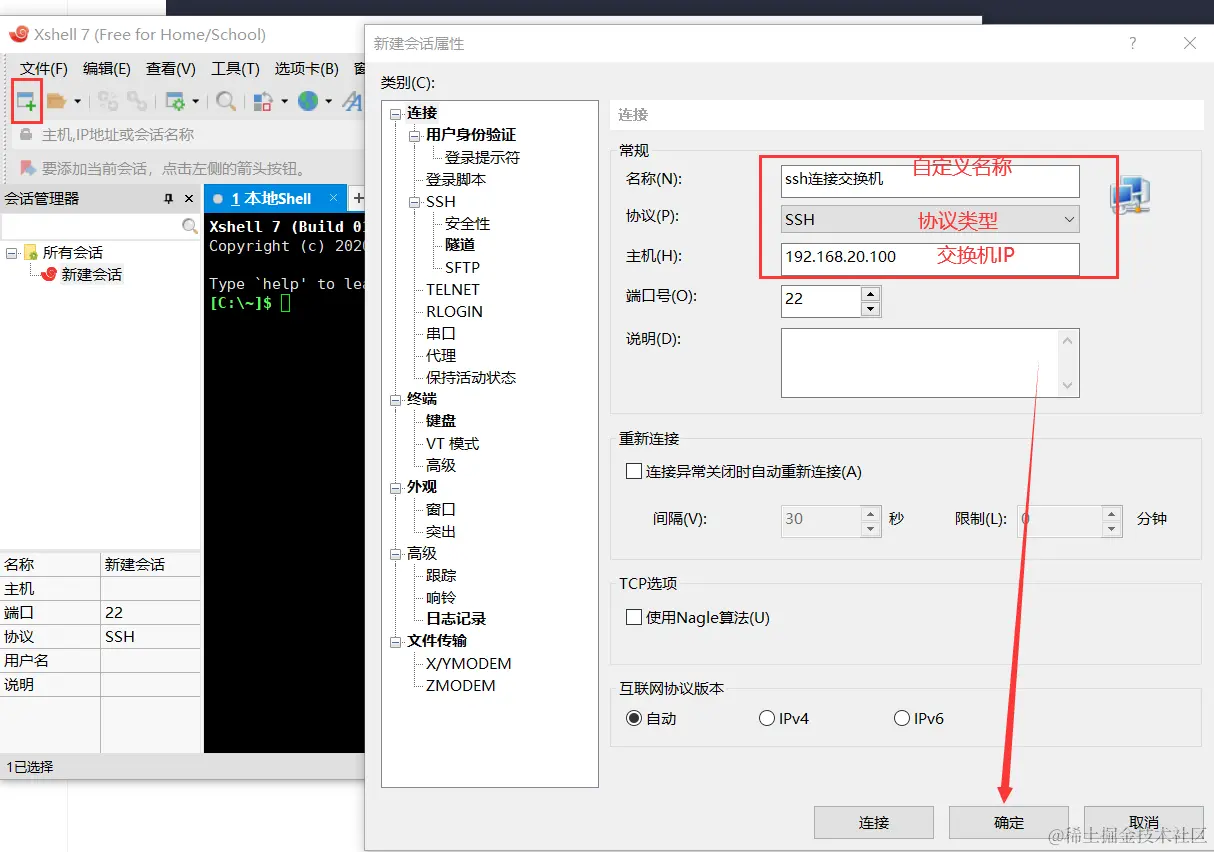Collapse the 所有会话 tree node
The width and height of the screenshot is (1214, 852).
click(x=11, y=253)
